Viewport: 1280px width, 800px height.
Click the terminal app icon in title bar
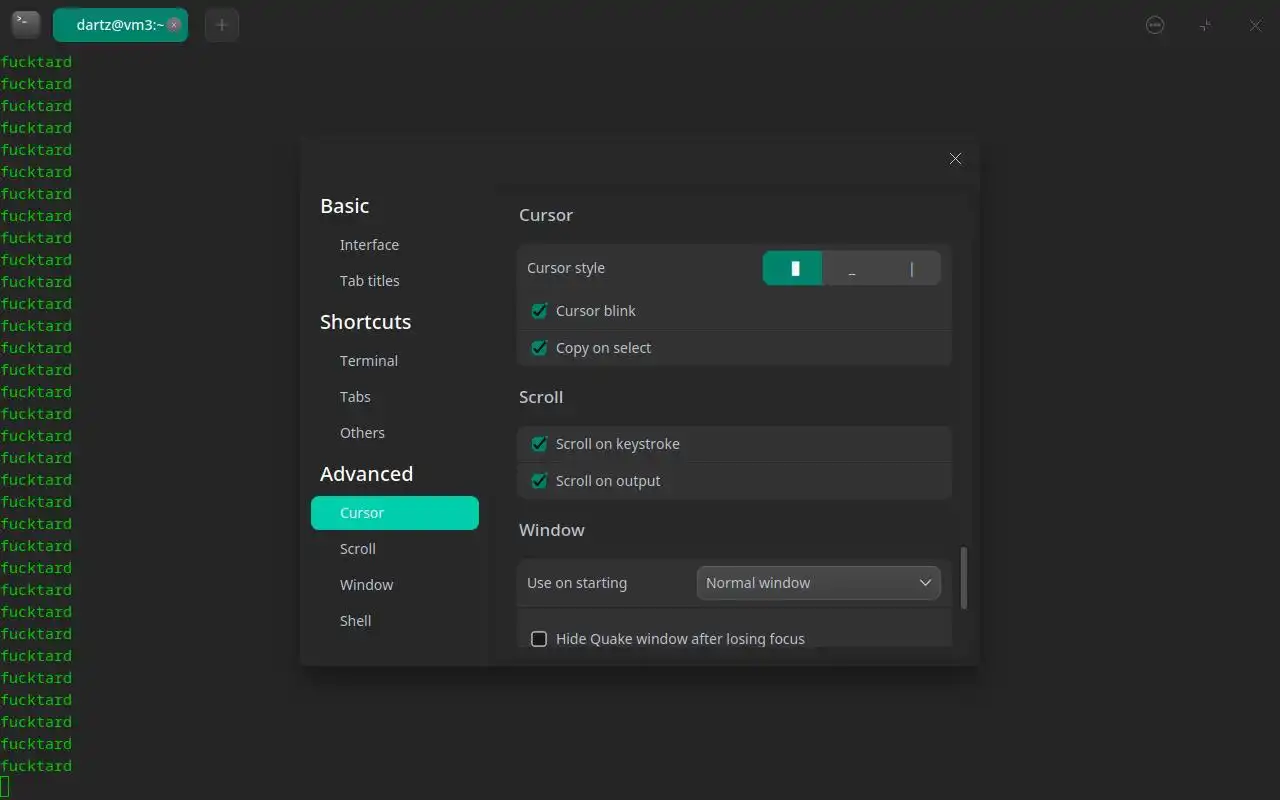coord(26,25)
